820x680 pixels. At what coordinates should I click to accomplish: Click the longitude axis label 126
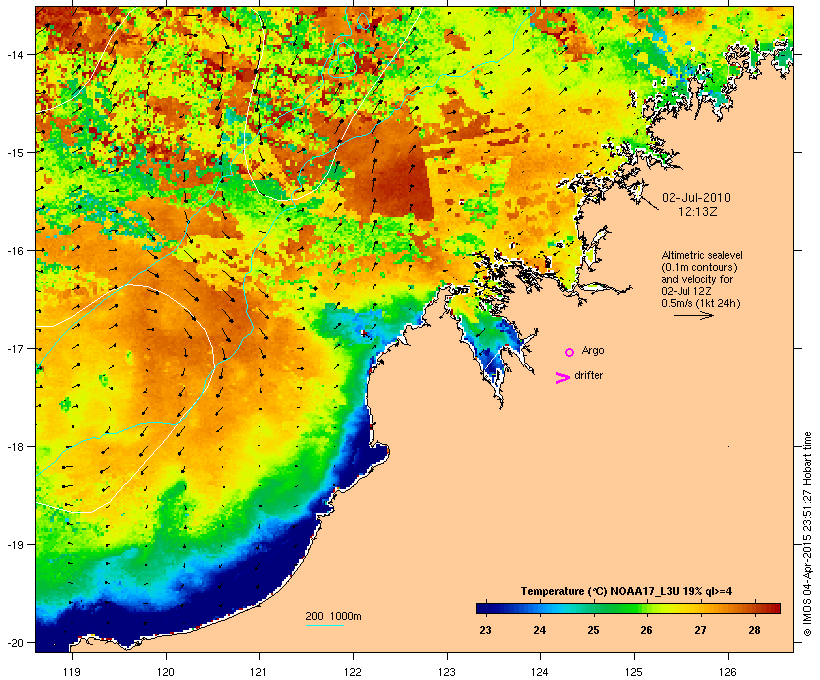[x=728, y=672]
